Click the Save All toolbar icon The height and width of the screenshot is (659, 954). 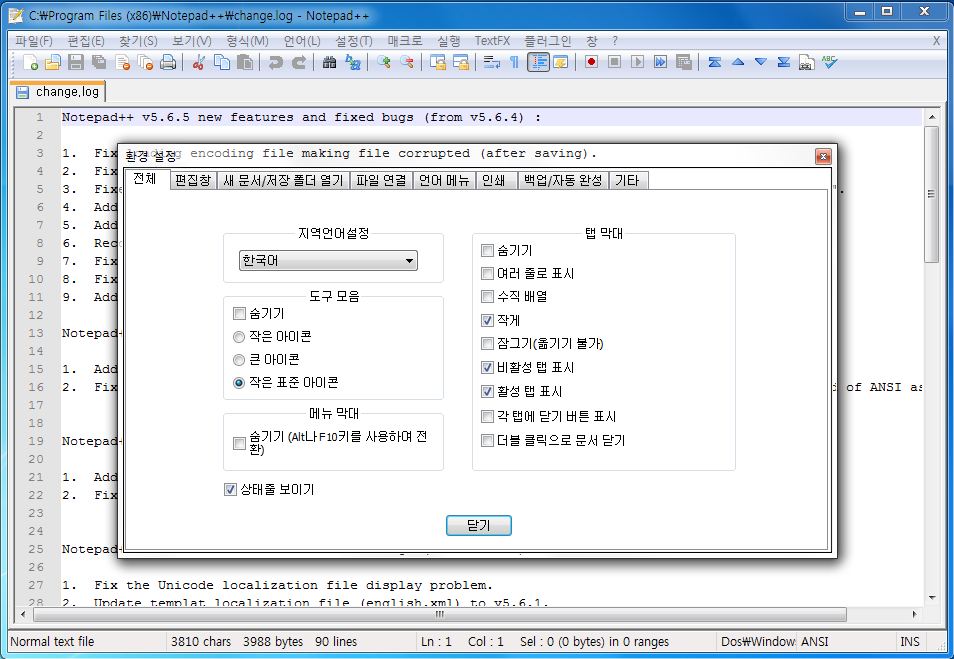99,62
